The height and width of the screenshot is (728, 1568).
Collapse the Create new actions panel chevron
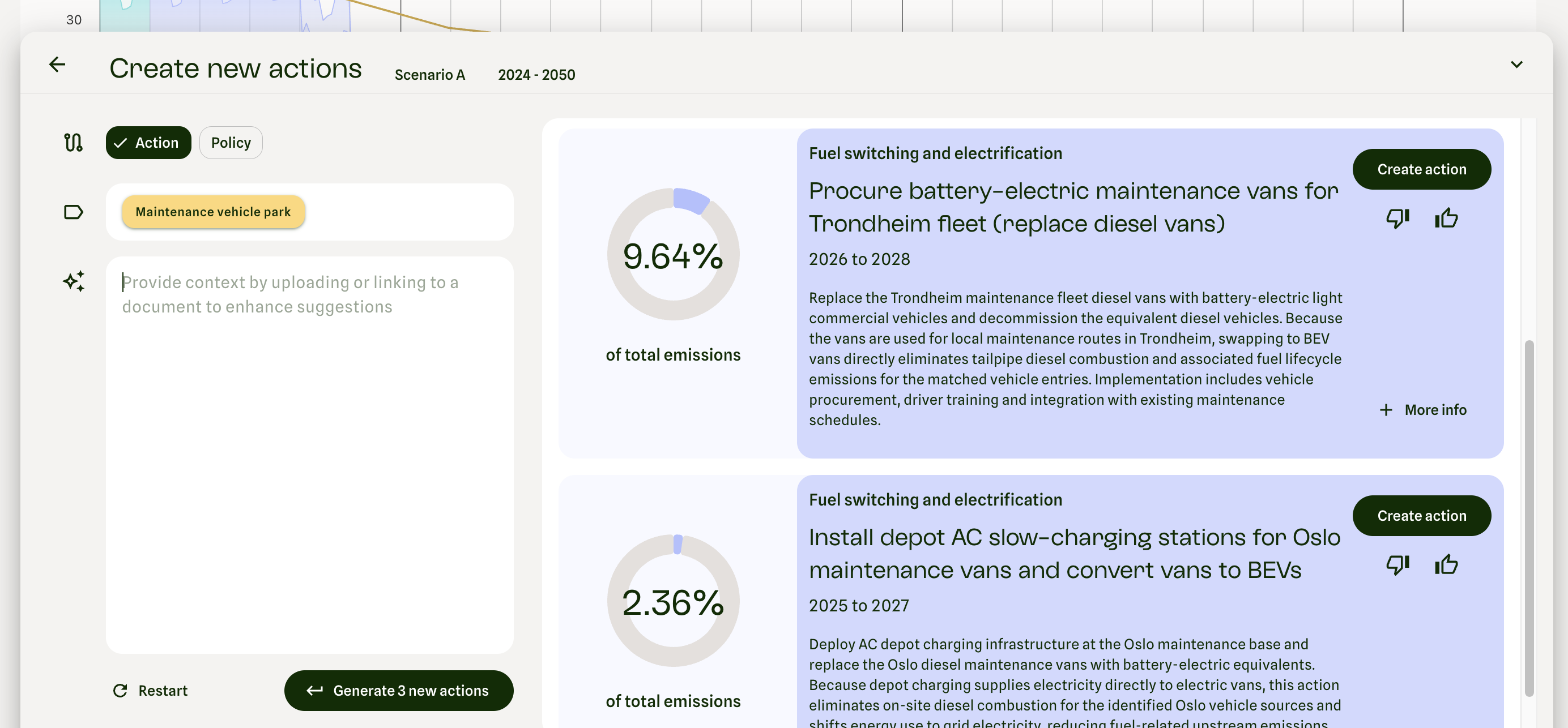(1516, 65)
